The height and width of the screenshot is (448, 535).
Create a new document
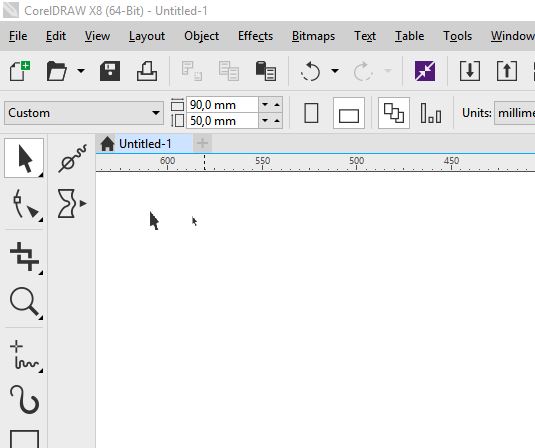[19, 71]
